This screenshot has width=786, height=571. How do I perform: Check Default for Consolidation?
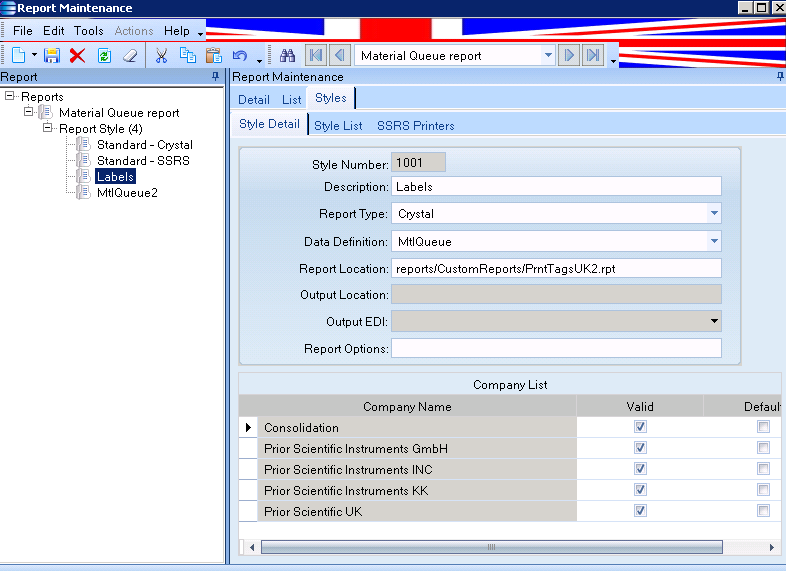tap(763, 427)
